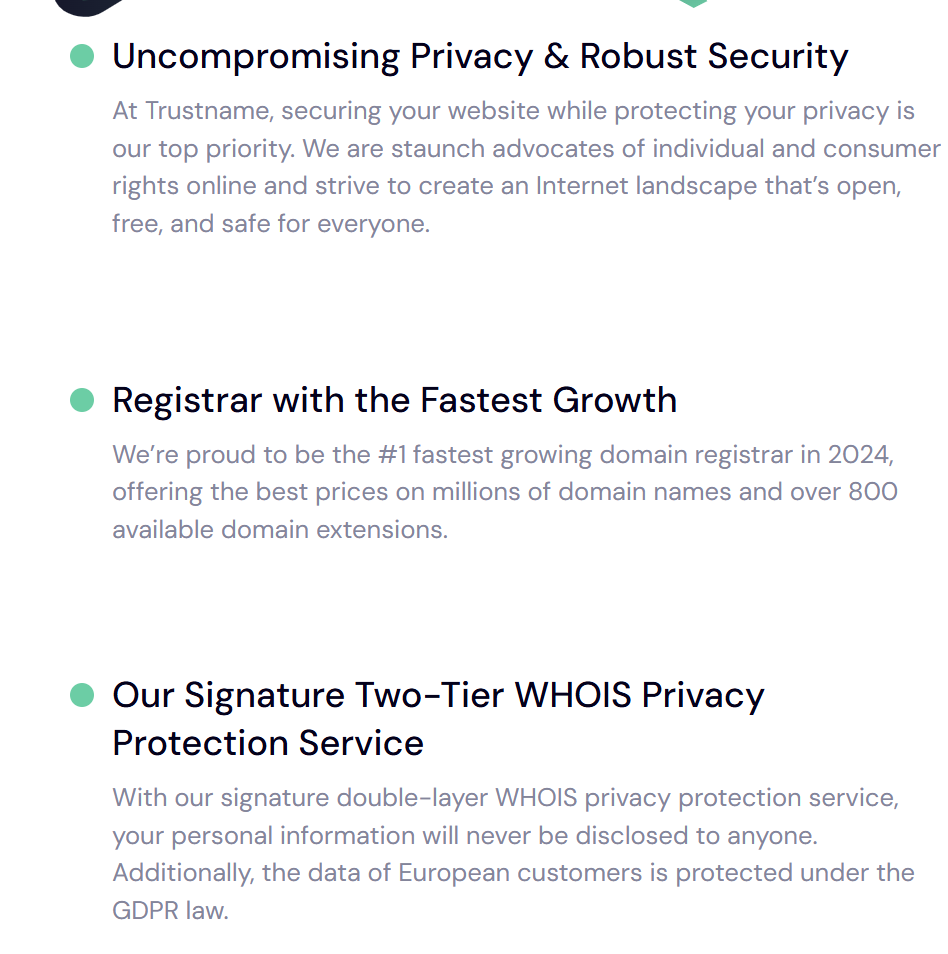This screenshot has width=948, height=954.
Task: Click the text "available domain extensions."
Action: click(280, 529)
